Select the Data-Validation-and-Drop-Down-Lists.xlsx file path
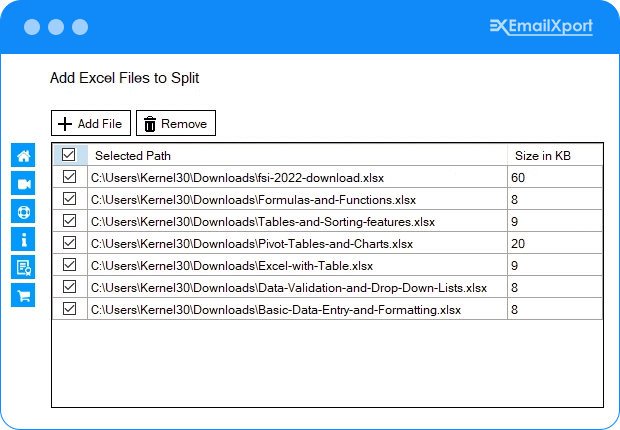Viewport: 620px width, 430px height. point(289,288)
